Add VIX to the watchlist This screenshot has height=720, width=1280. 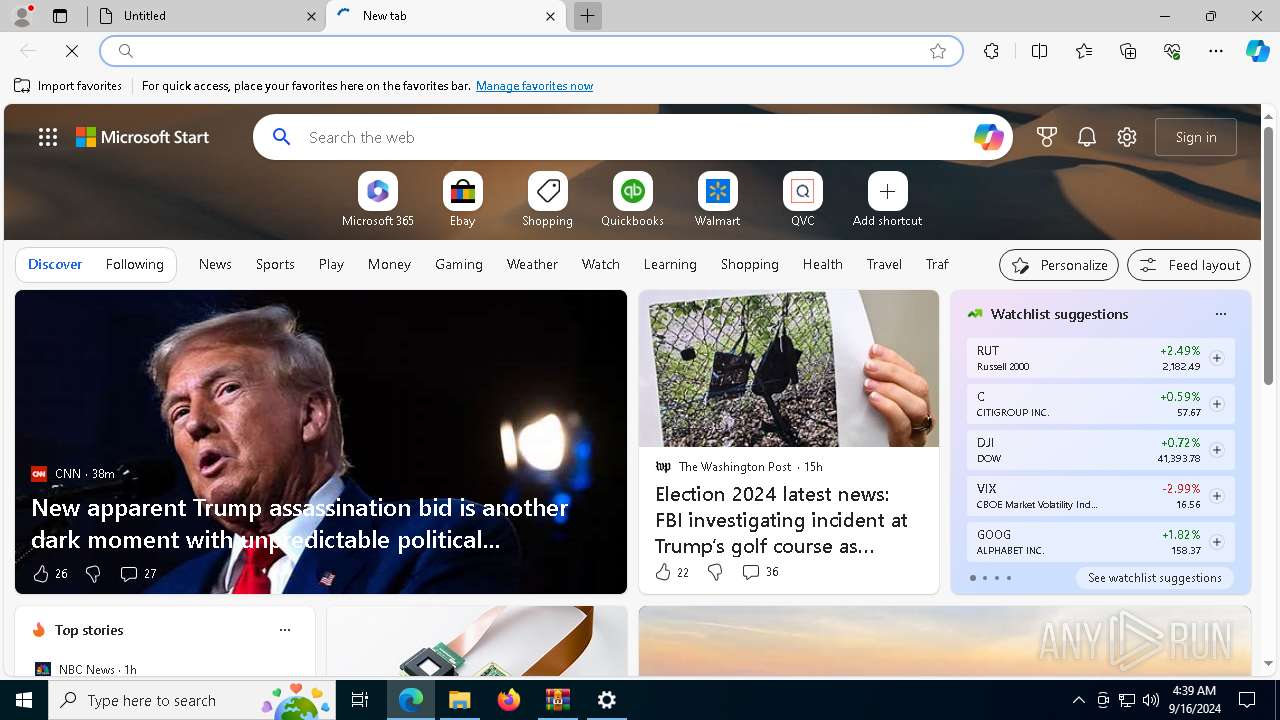1217,496
